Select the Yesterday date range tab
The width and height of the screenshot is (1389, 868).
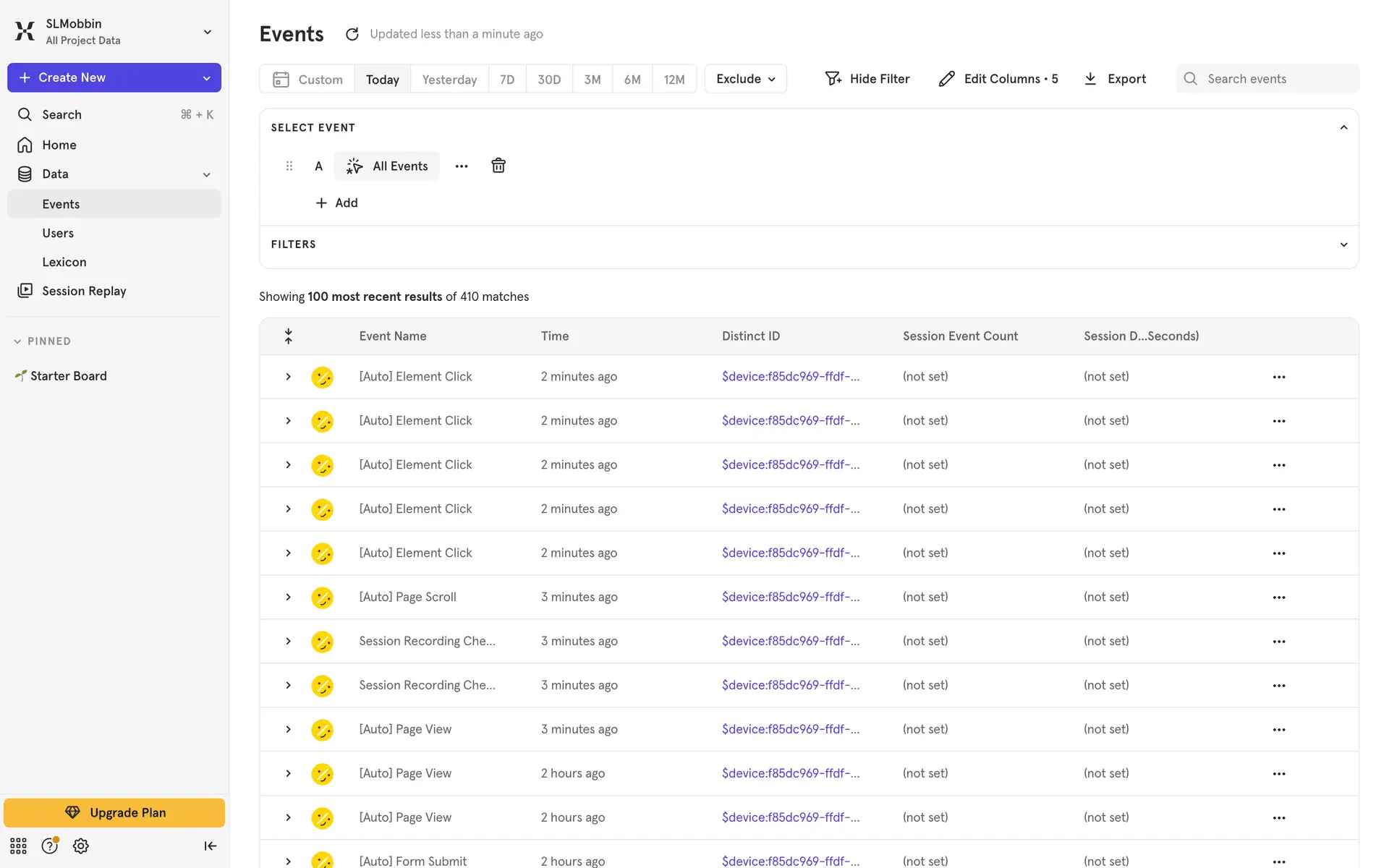[449, 79]
